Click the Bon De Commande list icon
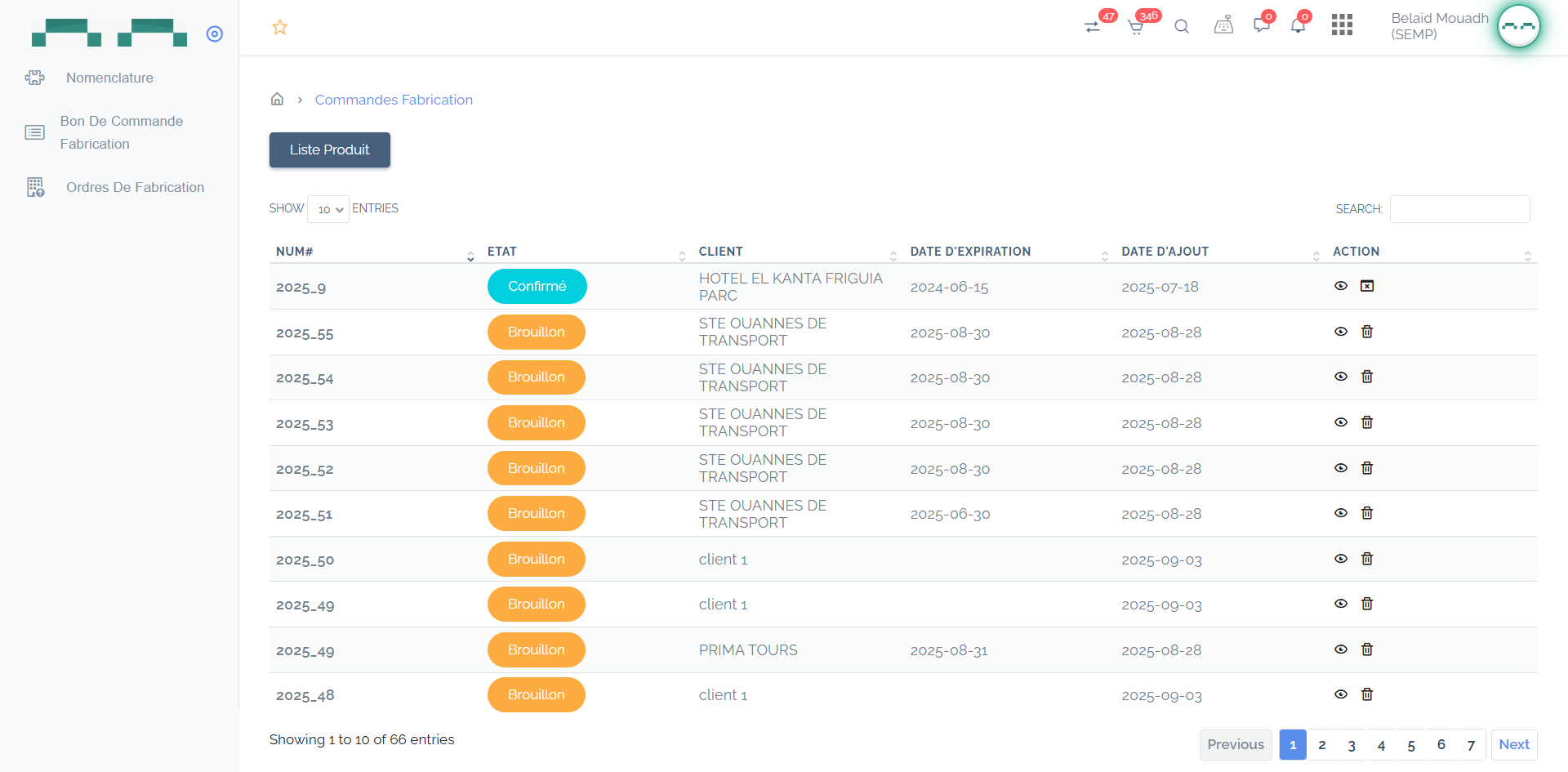1568x772 pixels. tap(34, 132)
